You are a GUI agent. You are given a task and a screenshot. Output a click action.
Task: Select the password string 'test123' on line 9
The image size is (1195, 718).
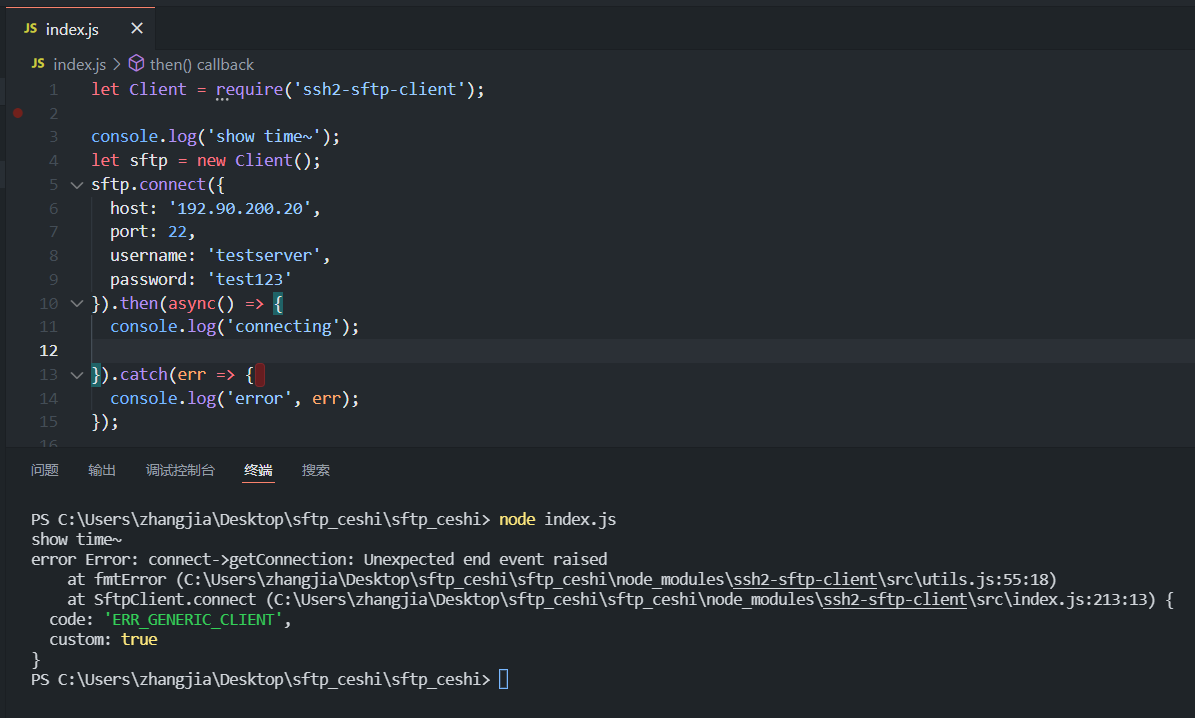249,279
